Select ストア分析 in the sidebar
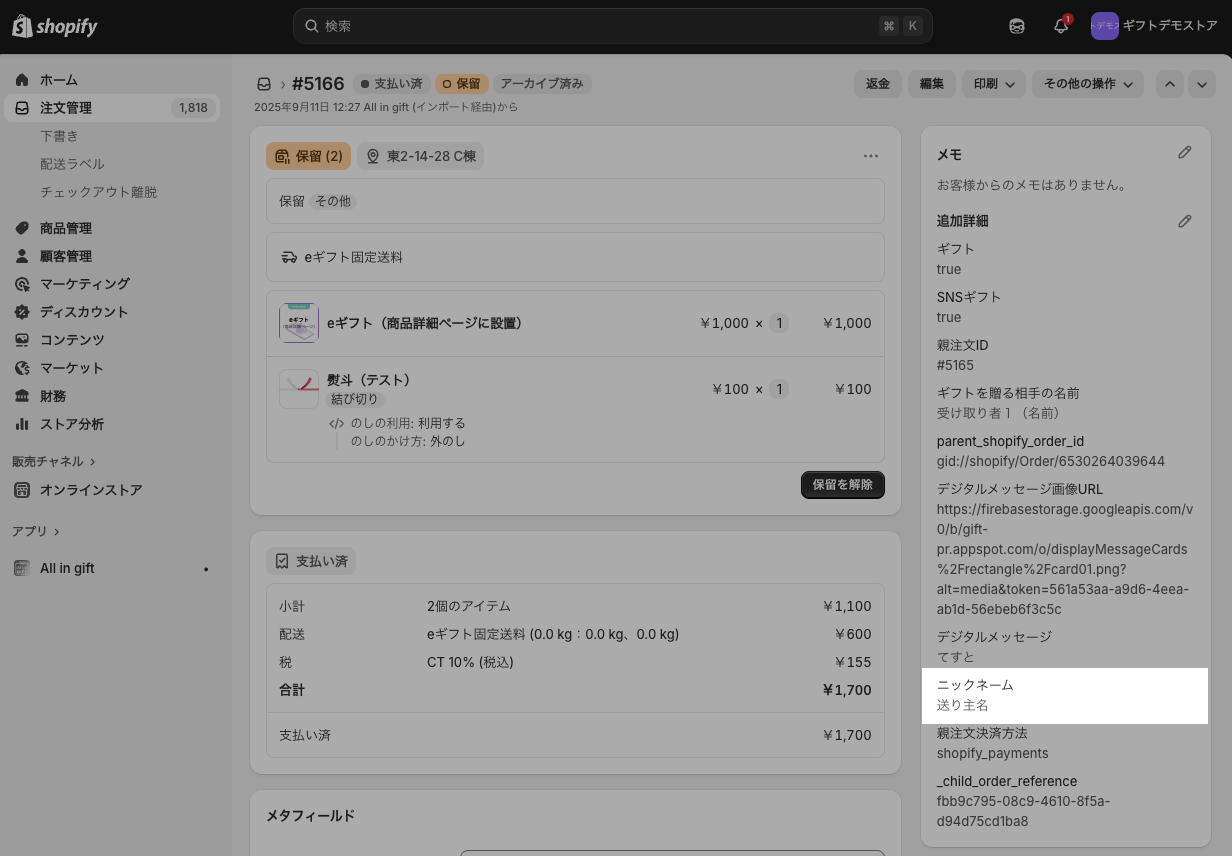 click(72, 424)
